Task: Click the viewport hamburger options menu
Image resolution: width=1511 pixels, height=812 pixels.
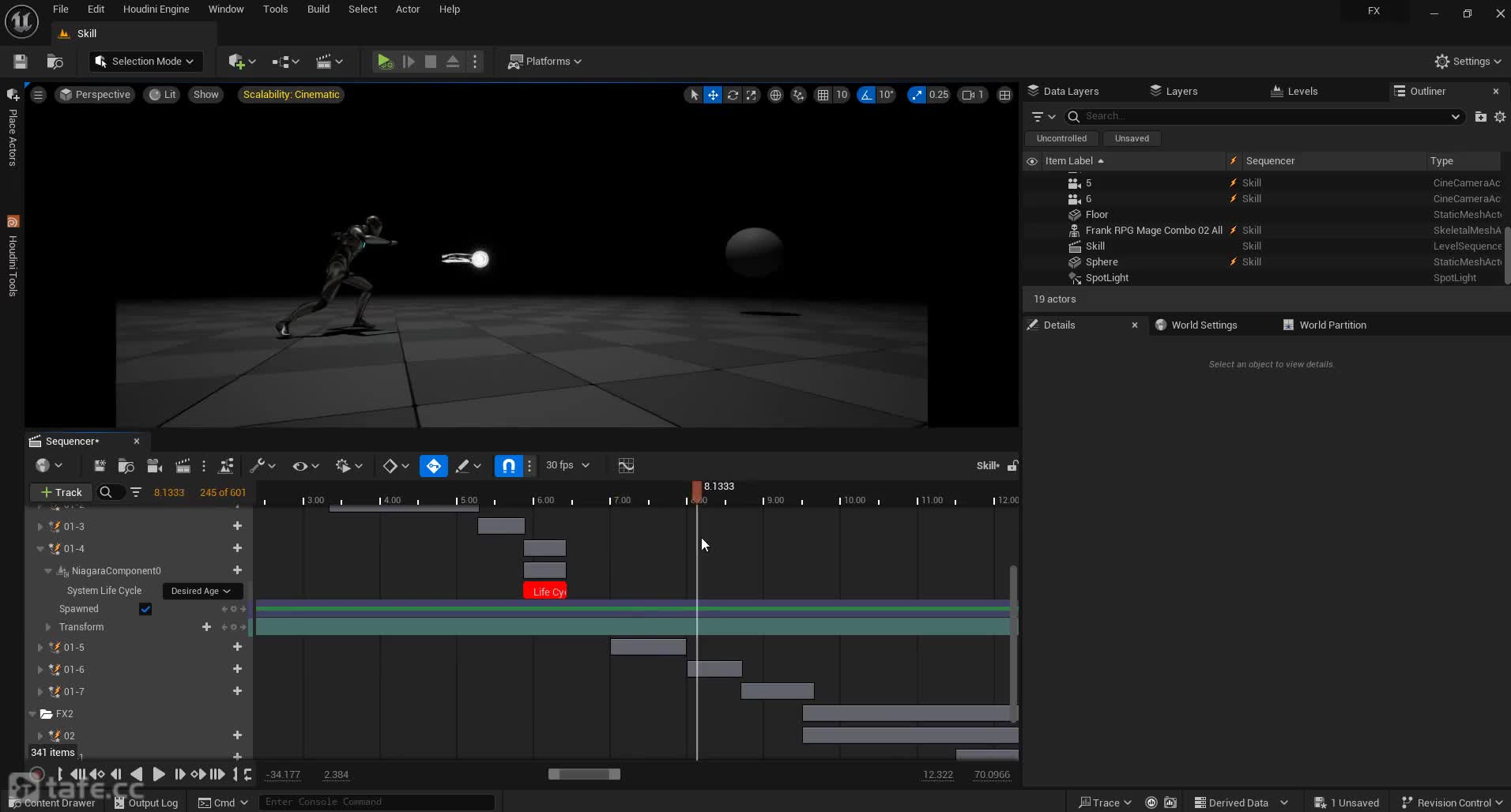Action: [38, 95]
